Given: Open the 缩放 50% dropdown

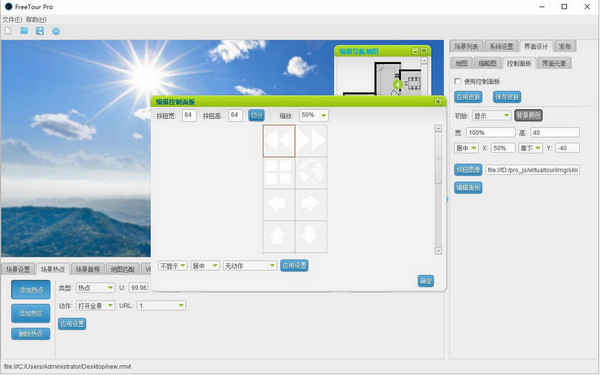Looking at the screenshot, I should [x=313, y=115].
